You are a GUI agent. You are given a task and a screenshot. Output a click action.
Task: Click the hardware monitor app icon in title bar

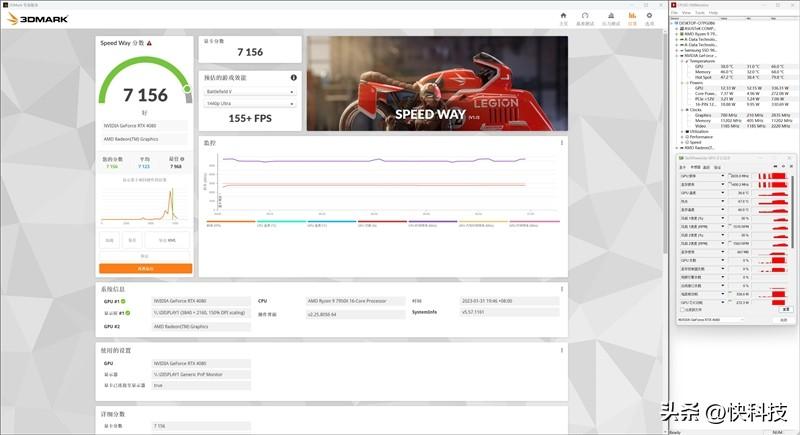(673, 5)
